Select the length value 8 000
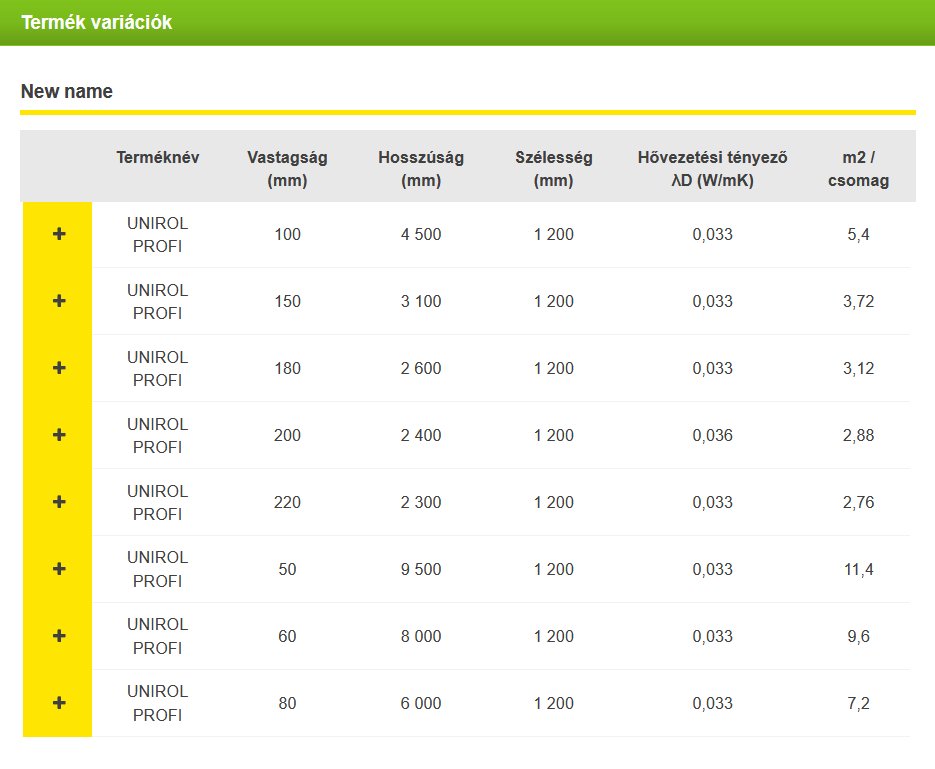Viewport: 935px width, 769px height. pyautogui.click(x=421, y=636)
